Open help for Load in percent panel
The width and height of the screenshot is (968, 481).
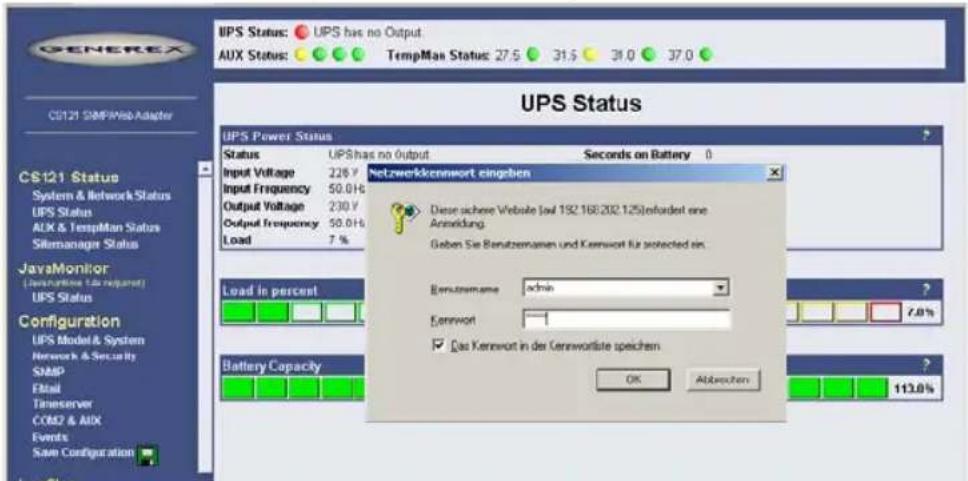pos(926,289)
